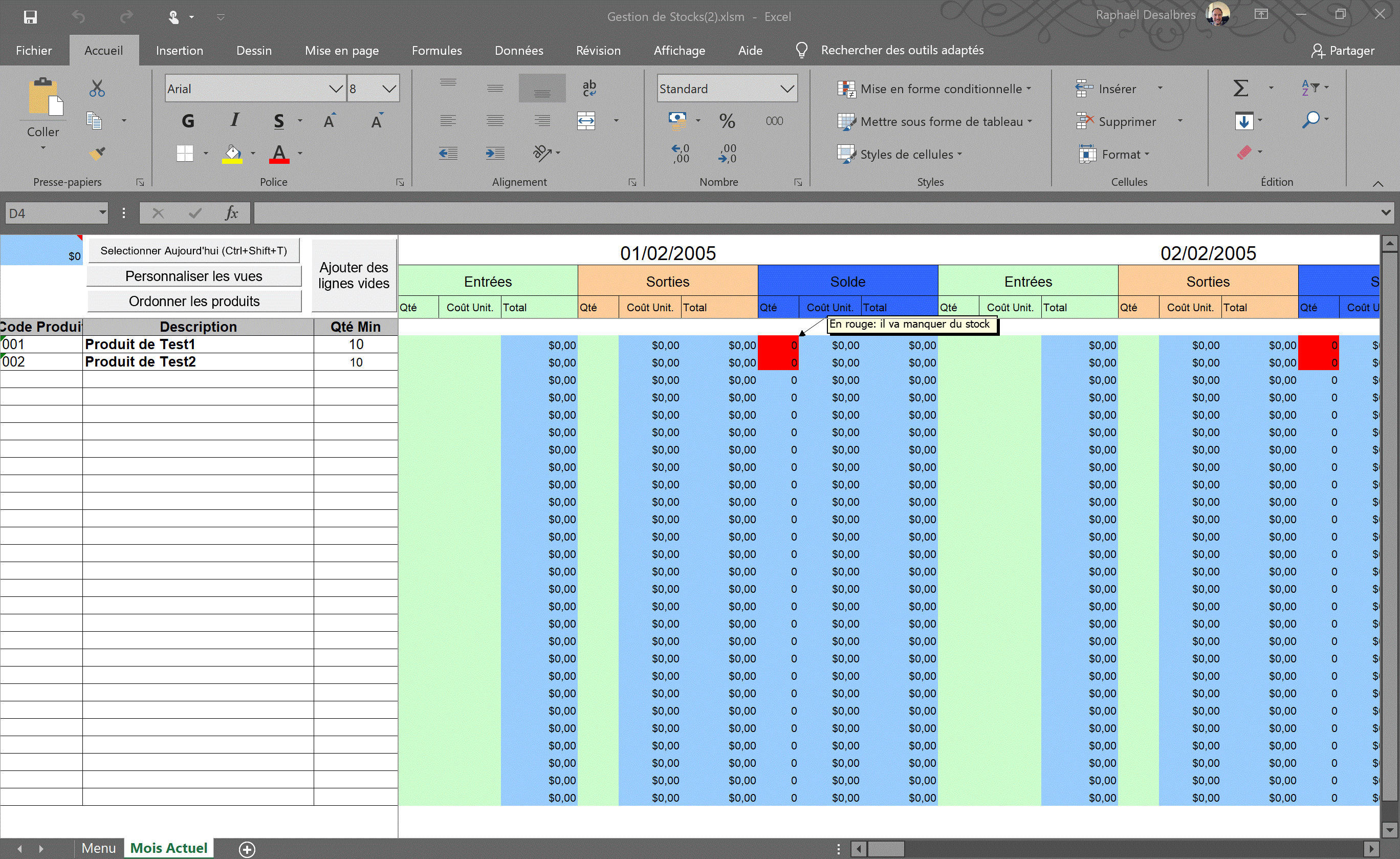Click the Find and Select magnifier icon

pyautogui.click(x=1311, y=120)
